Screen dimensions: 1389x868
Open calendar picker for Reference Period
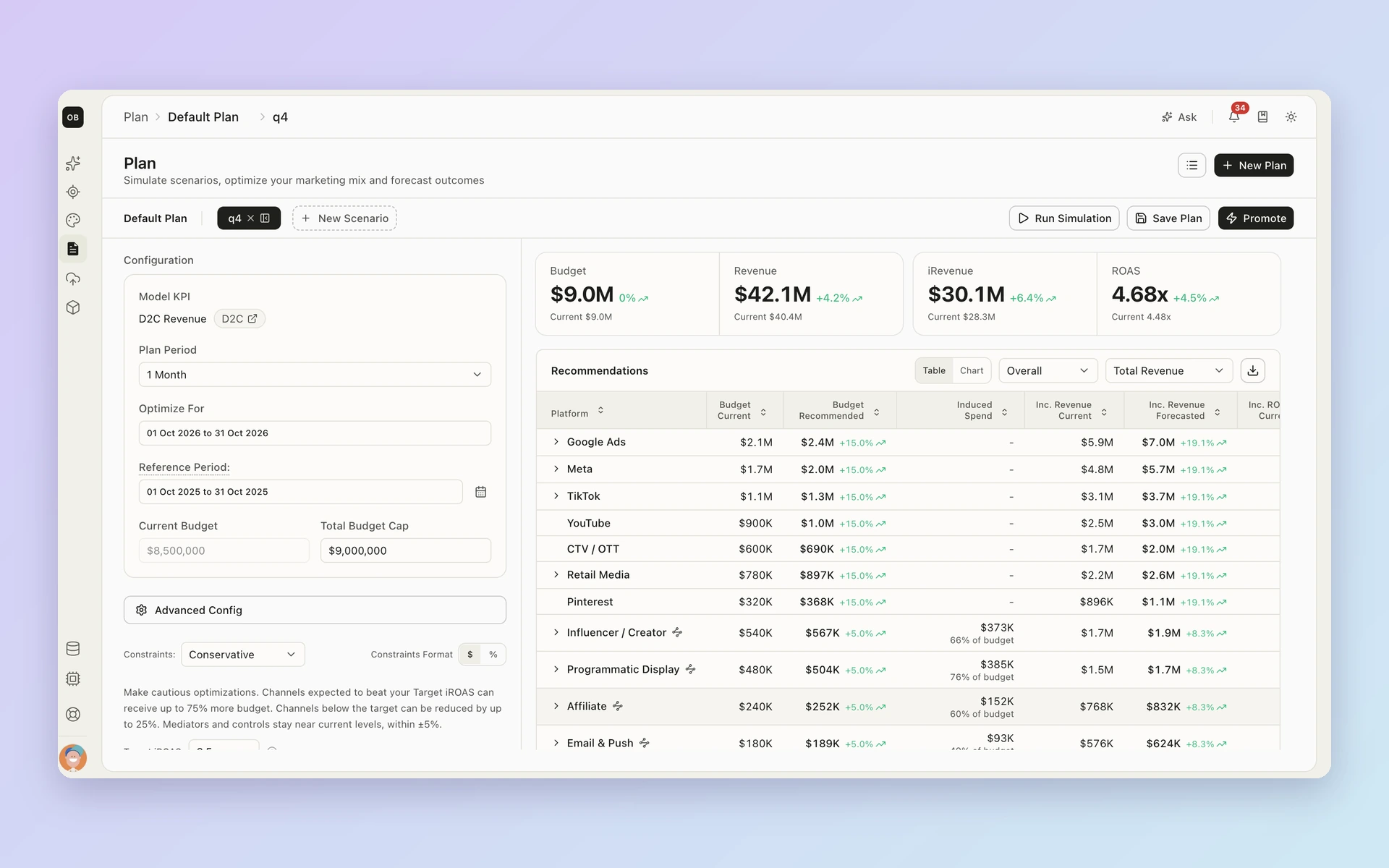(480, 492)
